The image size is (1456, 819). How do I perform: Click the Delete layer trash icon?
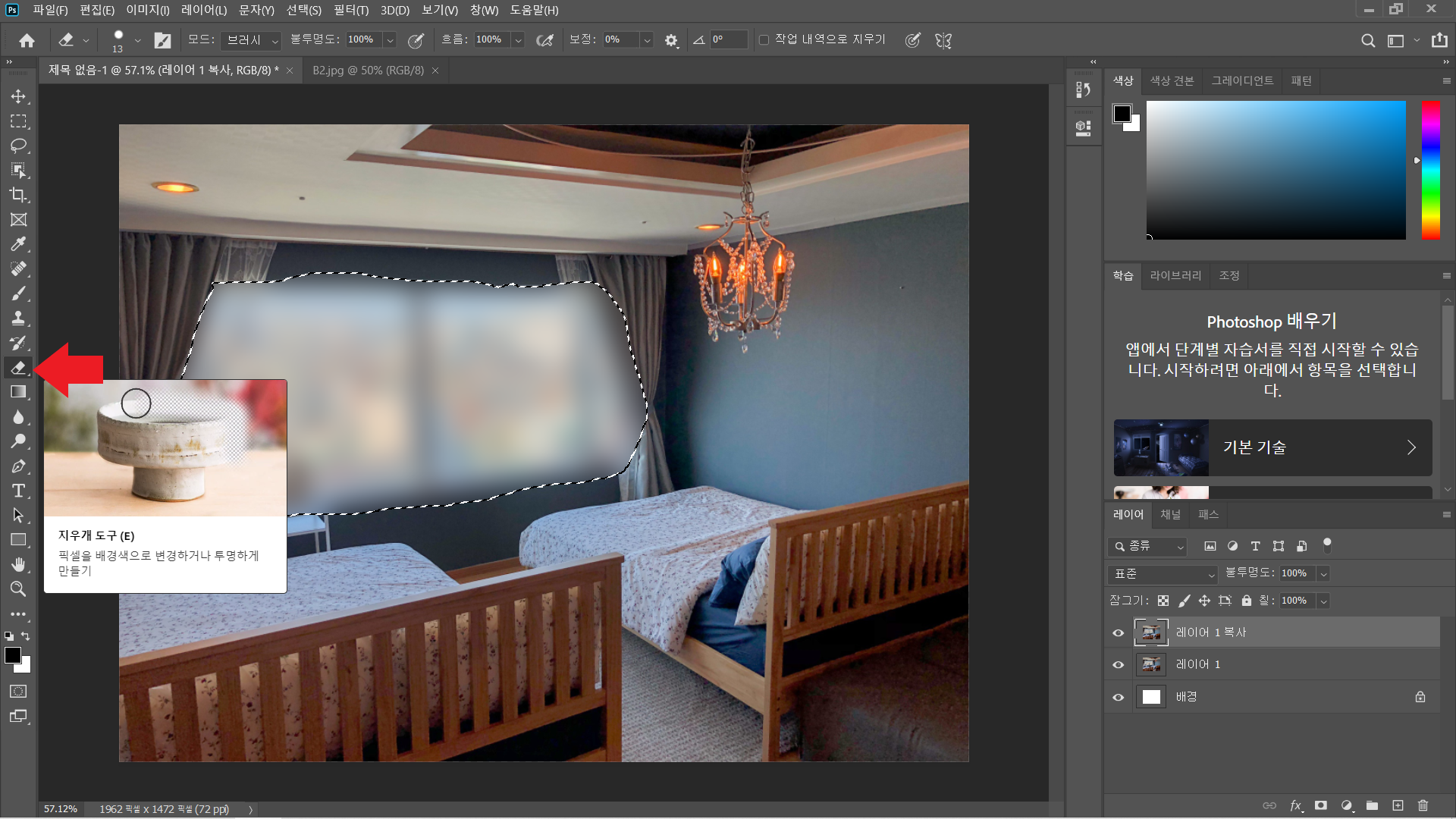tap(1423, 805)
